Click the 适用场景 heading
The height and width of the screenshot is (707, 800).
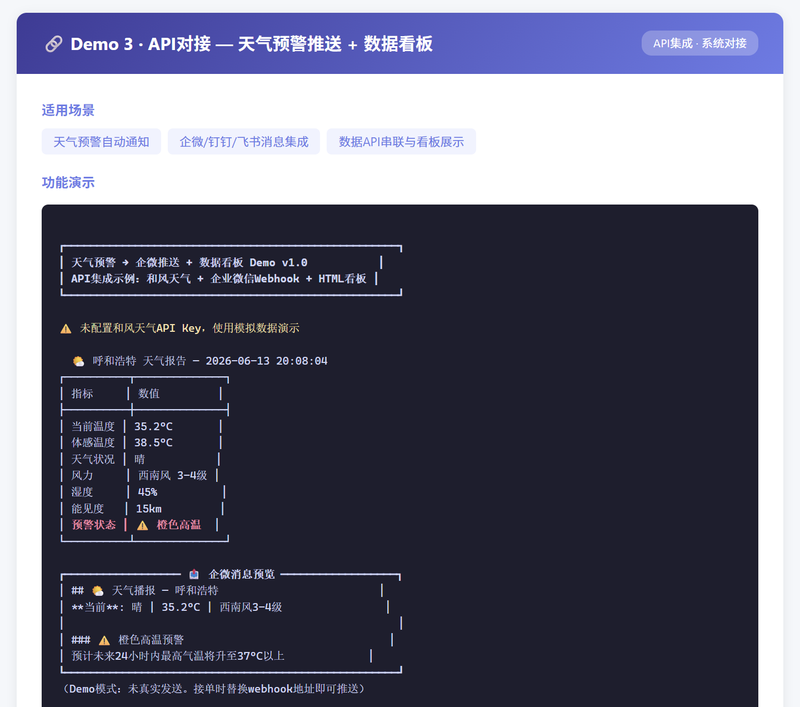click(68, 110)
